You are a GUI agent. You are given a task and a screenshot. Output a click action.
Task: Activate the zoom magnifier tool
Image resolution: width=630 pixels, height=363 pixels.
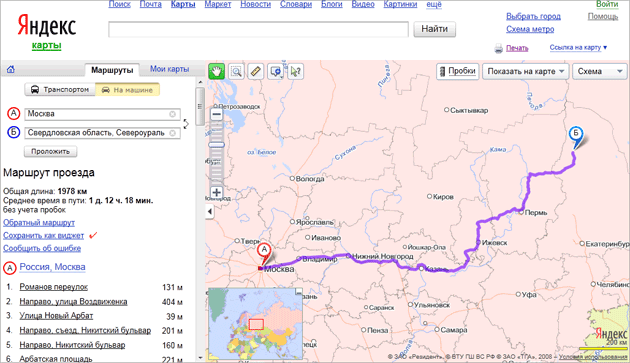(x=236, y=72)
